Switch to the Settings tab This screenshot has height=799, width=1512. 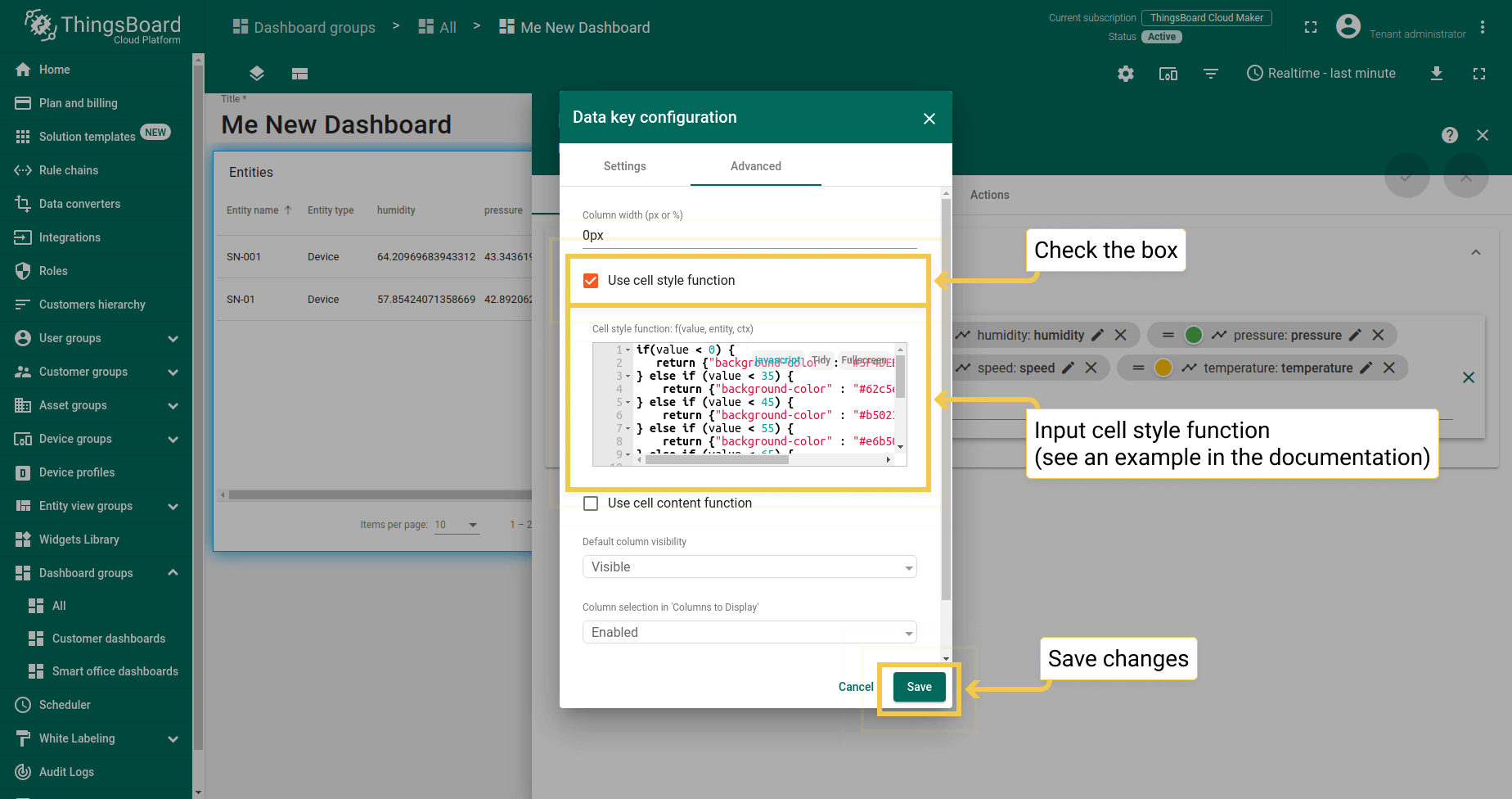pos(625,166)
